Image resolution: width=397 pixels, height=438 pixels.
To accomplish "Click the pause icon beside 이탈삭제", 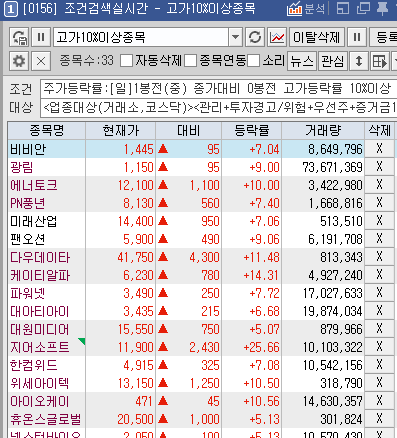I will pos(357,37).
